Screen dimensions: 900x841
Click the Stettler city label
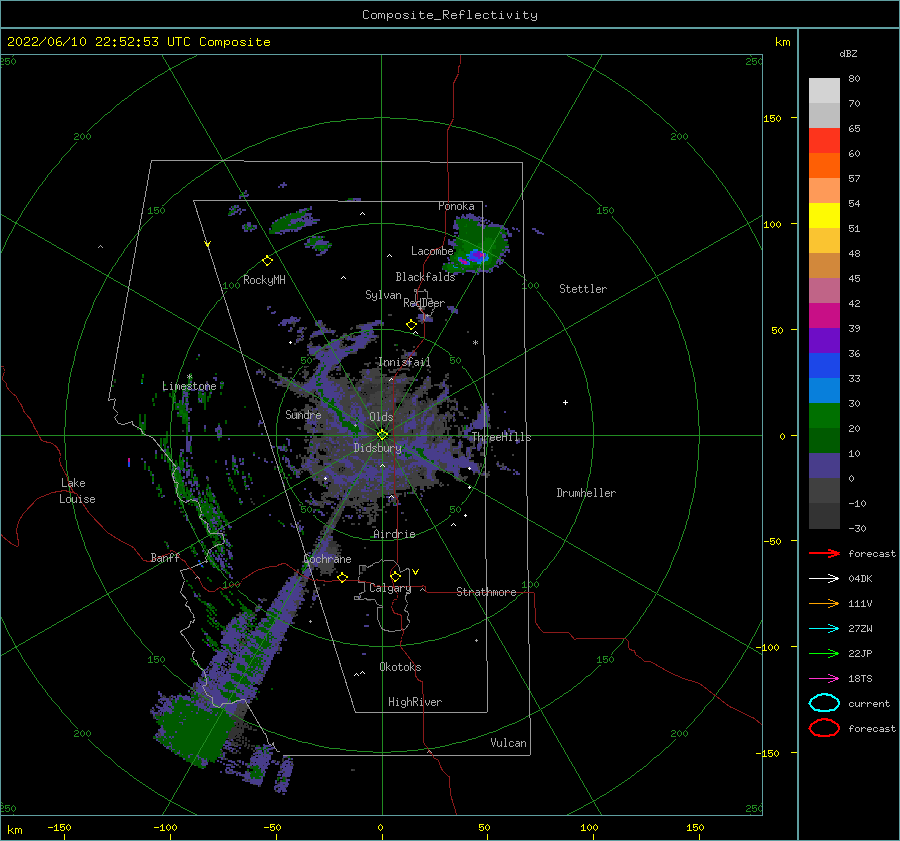(x=583, y=289)
